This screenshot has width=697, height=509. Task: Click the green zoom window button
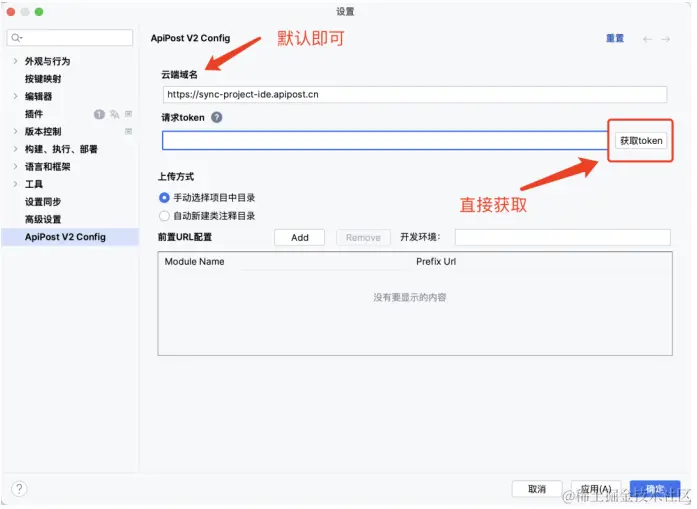click(x=39, y=12)
